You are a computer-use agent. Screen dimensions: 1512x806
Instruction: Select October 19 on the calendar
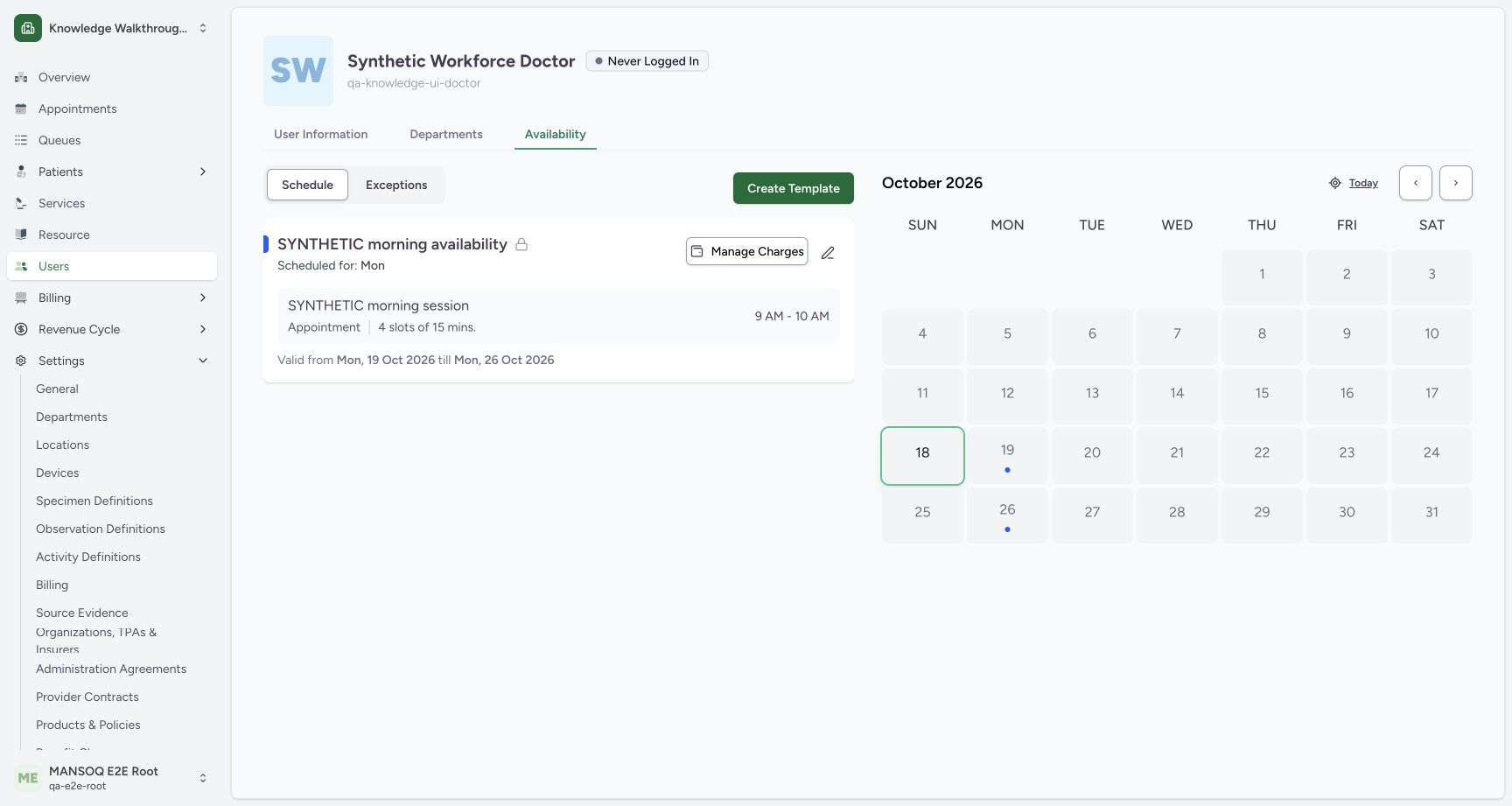tap(1007, 456)
